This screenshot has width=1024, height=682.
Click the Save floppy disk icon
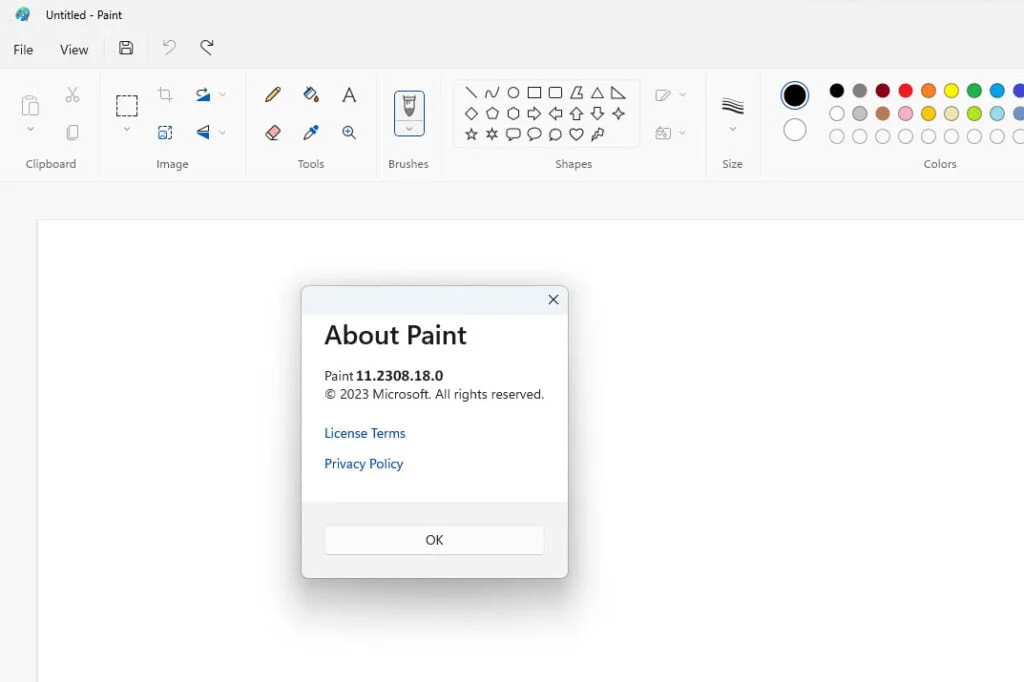(126, 48)
